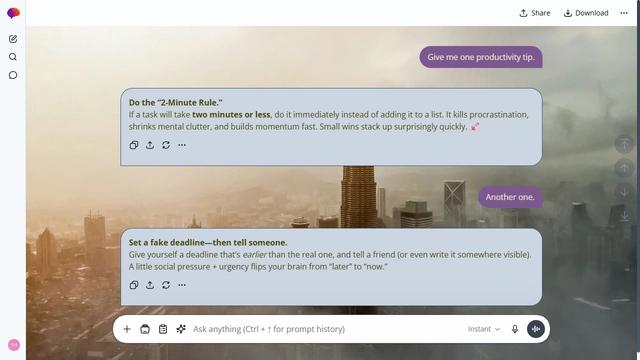Click the plus attach icon in the input bar
Screen dimensions: 640x360
pyautogui.click(x=127, y=329)
